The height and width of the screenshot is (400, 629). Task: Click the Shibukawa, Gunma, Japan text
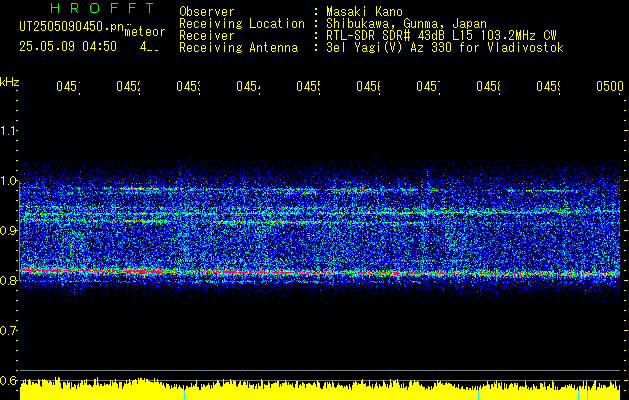pos(406,24)
